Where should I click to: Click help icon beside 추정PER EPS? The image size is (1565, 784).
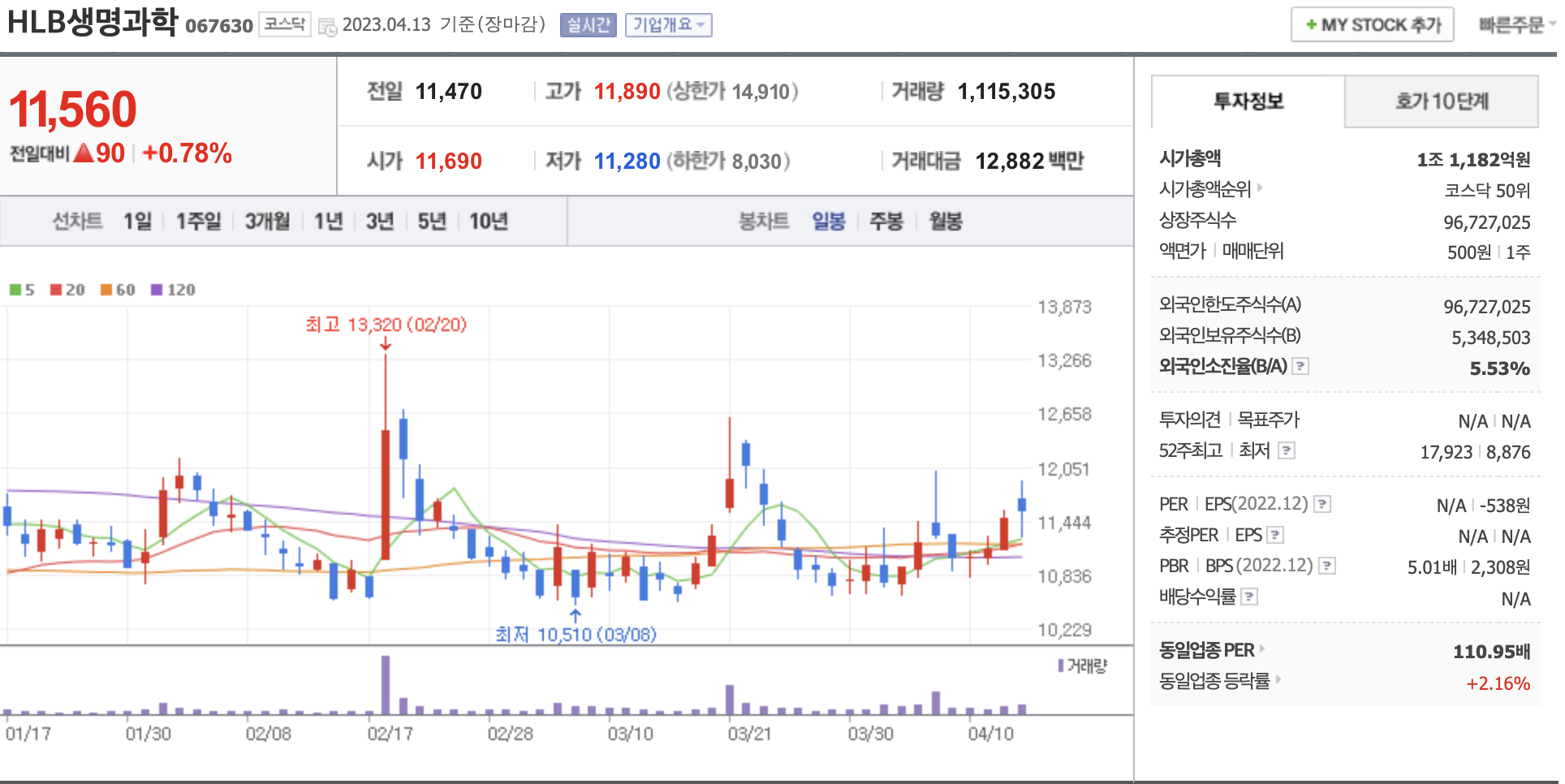pyautogui.click(x=1275, y=536)
